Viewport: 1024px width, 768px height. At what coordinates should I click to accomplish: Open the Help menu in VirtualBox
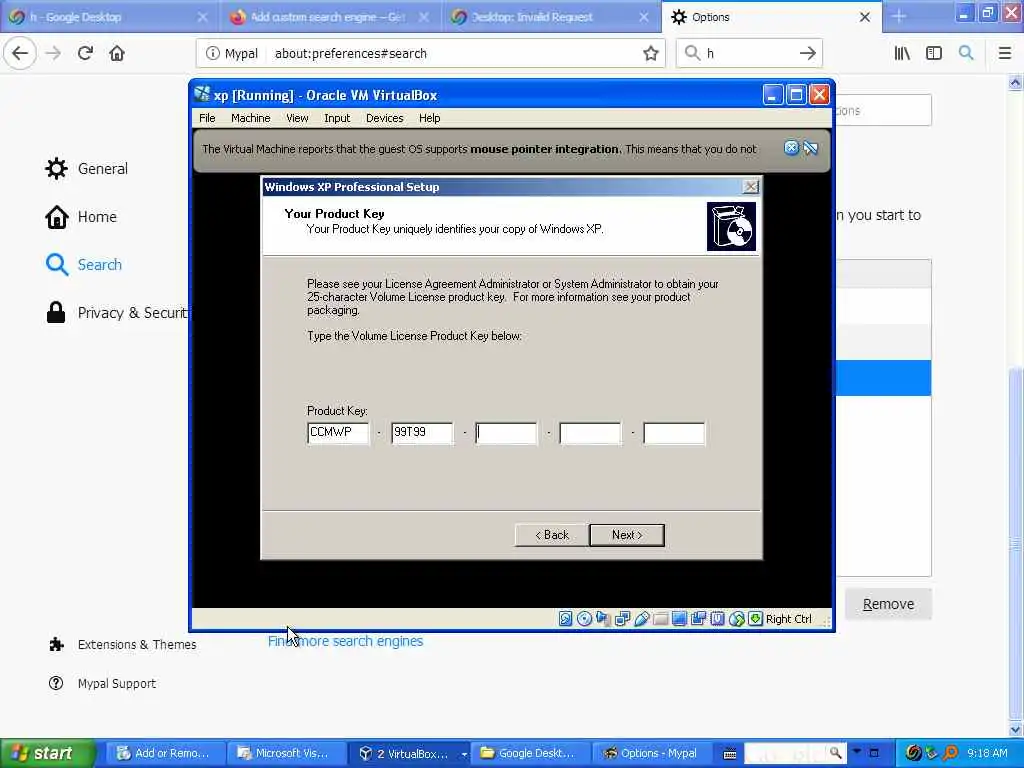click(430, 118)
